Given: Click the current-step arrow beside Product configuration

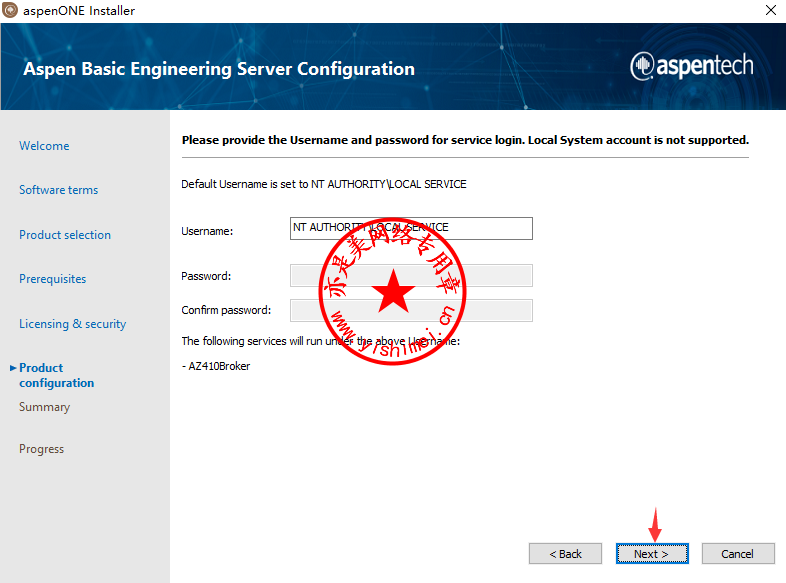Looking at the screenshot, I should pos(13,368).
